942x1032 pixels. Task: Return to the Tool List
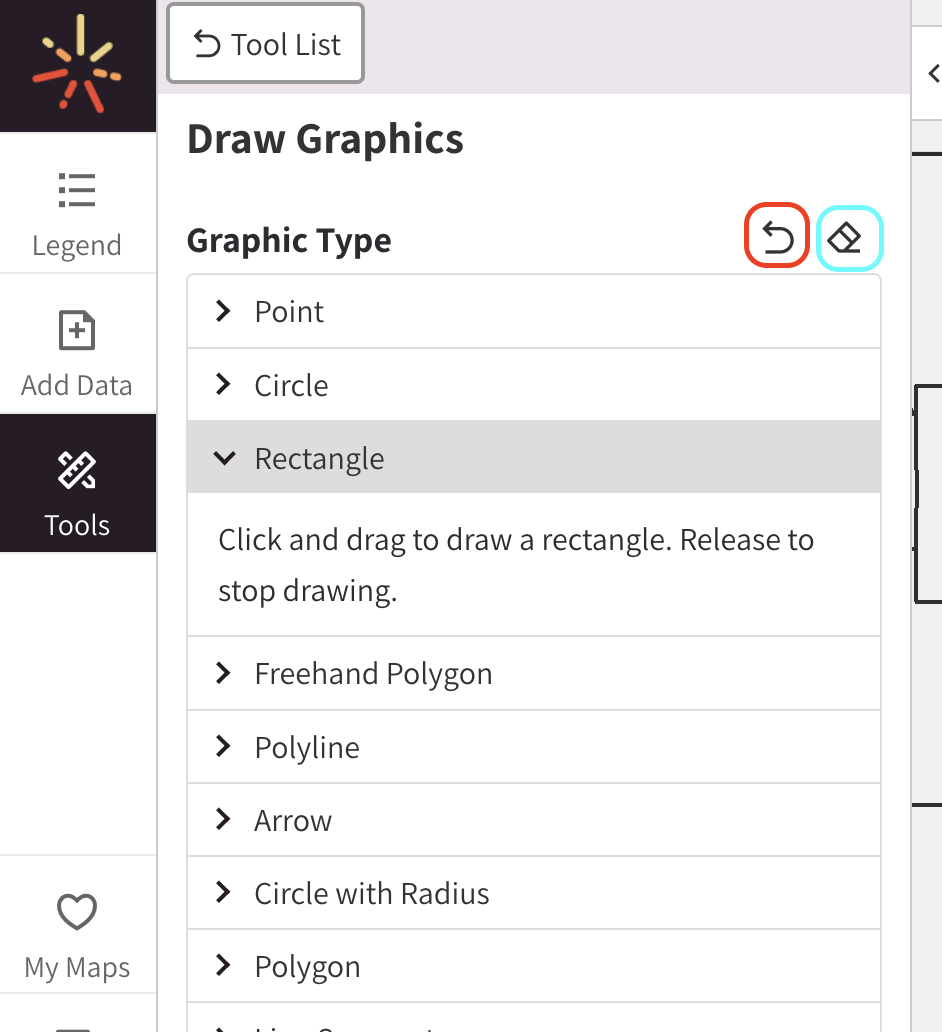click(x=264, y=43)
